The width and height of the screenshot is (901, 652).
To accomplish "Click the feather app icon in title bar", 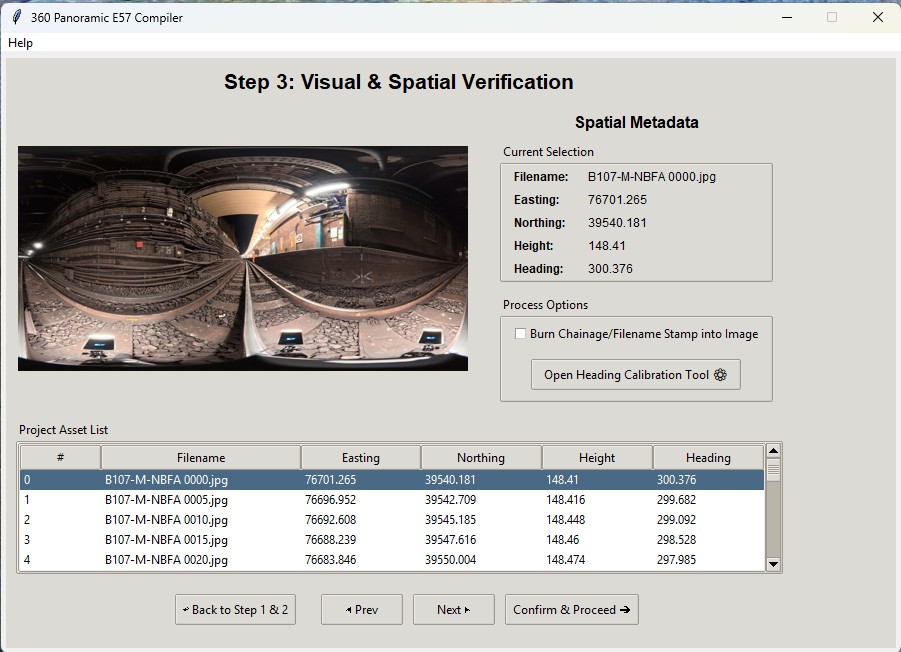I will click(17, 17).
